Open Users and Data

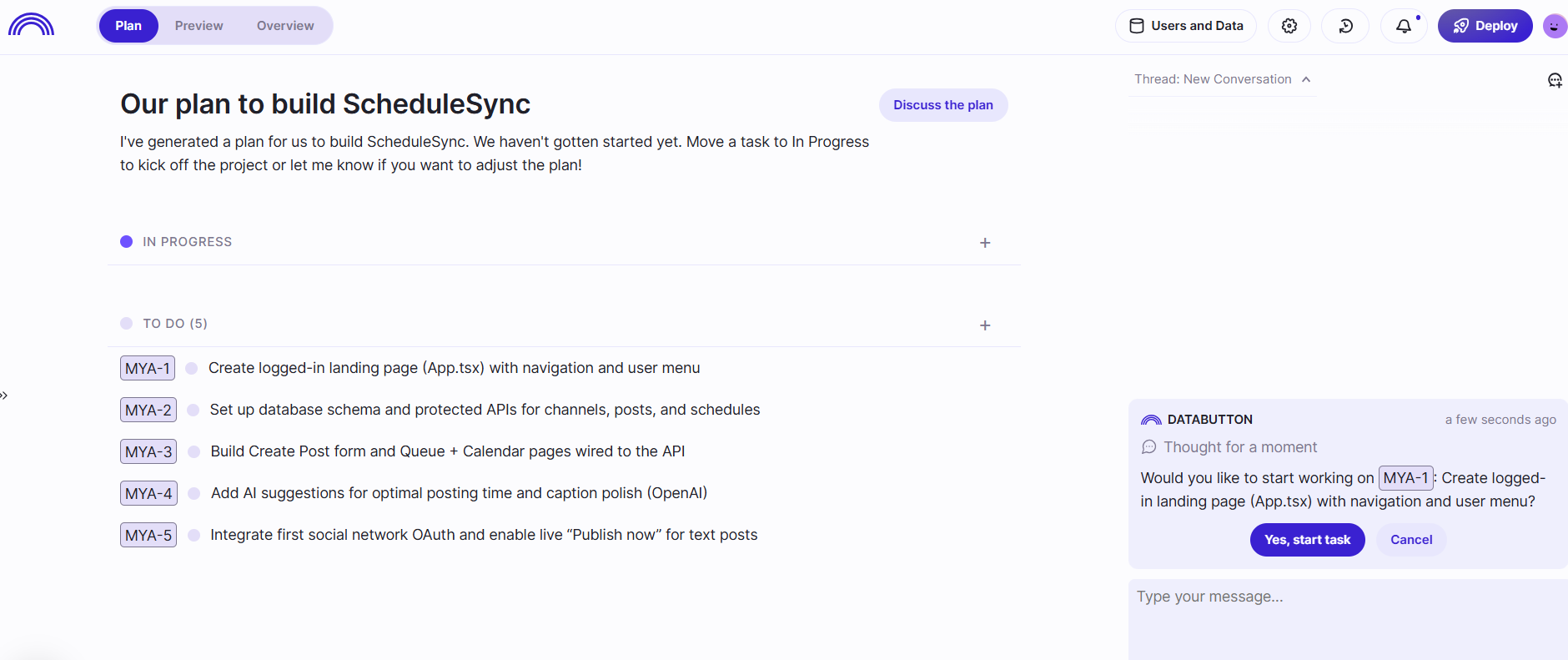click(1186, 26)
